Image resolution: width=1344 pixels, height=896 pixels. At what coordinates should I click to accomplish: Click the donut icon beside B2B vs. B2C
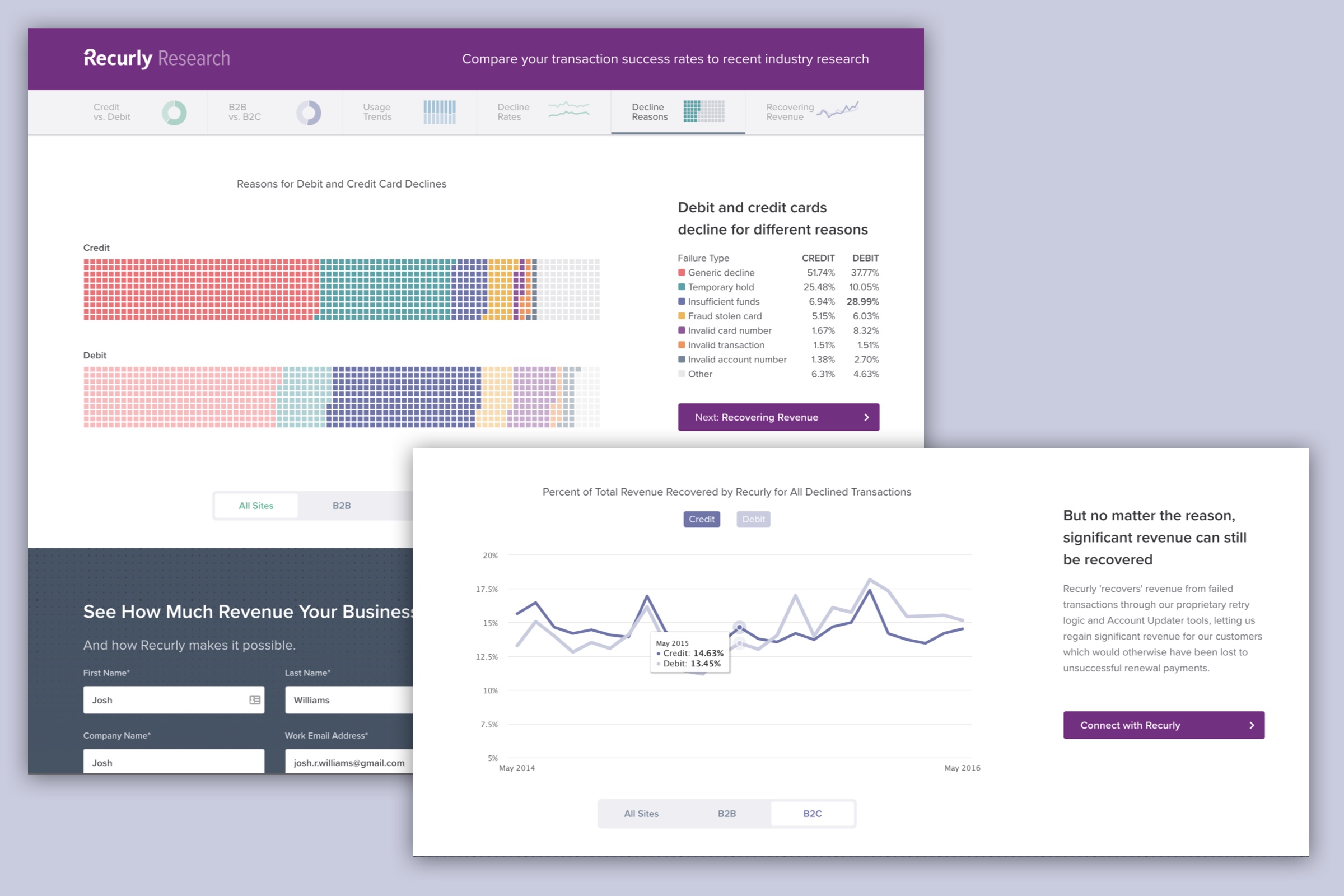coord(309,113)
